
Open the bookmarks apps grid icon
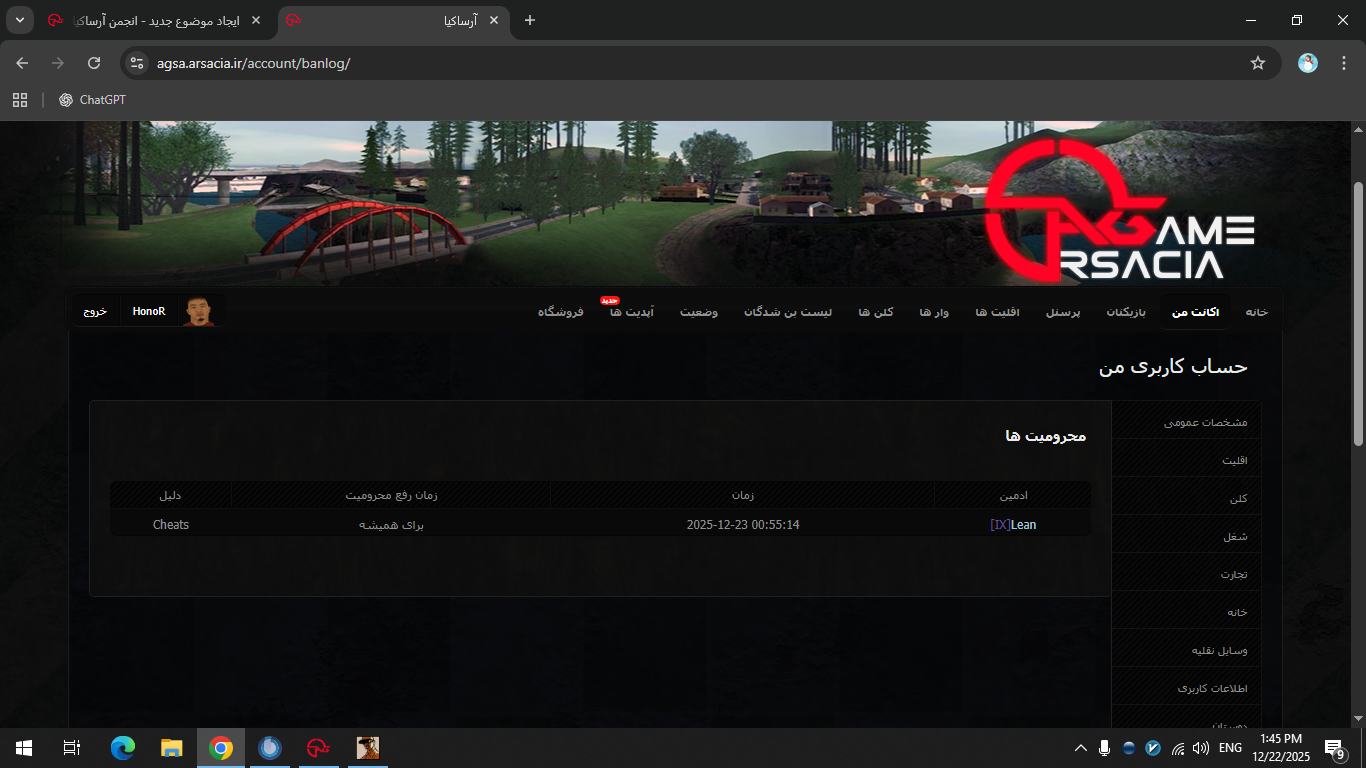[20, 100]
